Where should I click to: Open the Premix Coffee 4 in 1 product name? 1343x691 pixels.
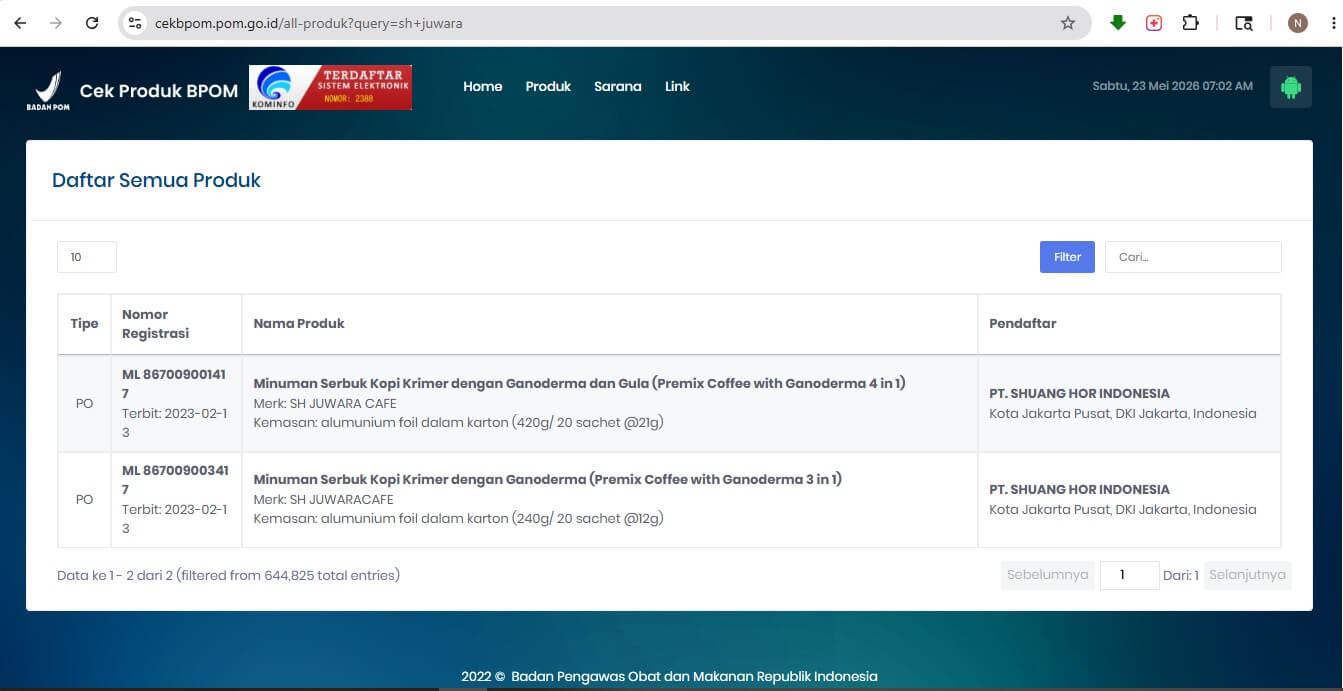coord(580,383)
